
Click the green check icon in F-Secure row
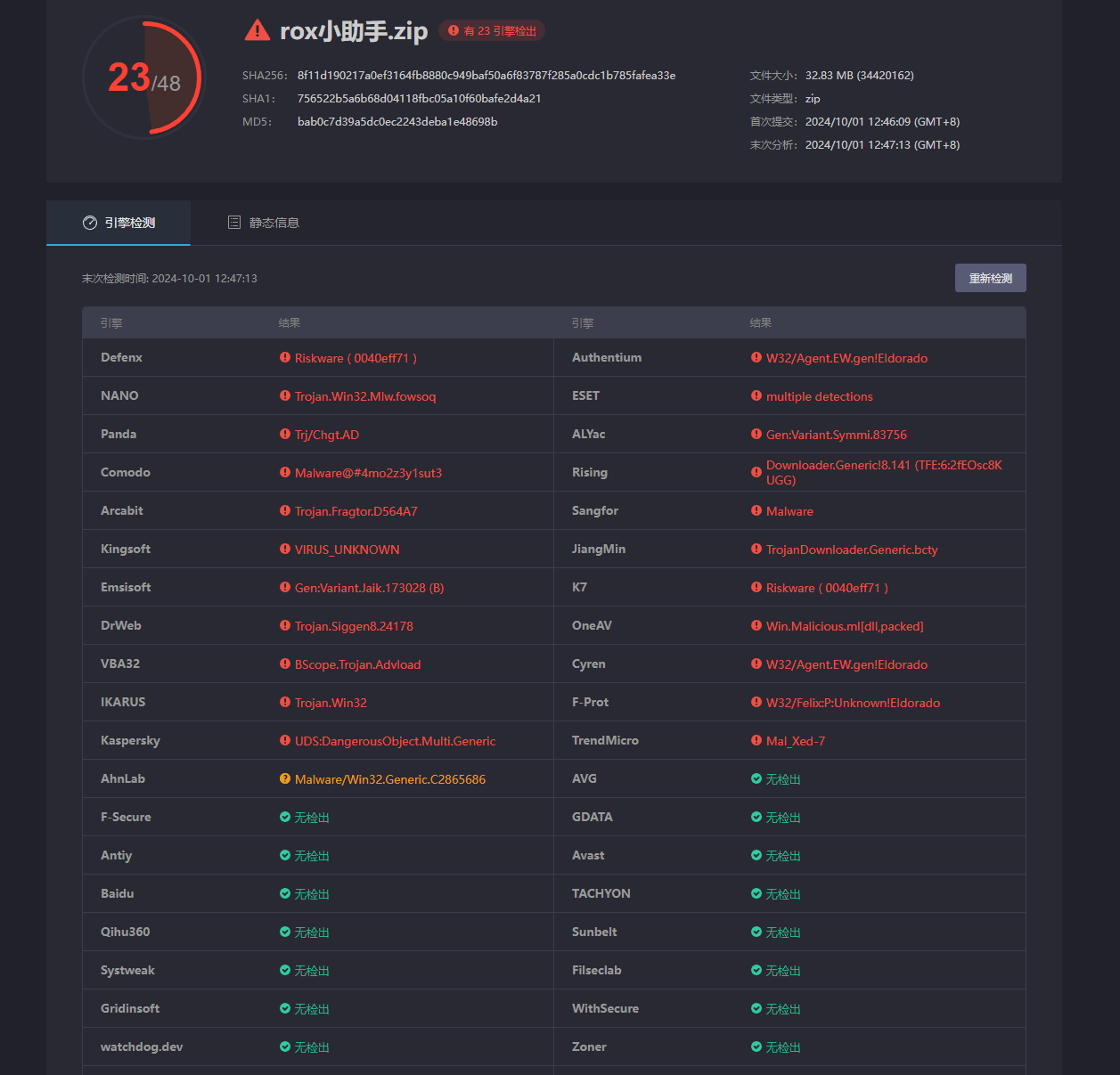point(285,818)
